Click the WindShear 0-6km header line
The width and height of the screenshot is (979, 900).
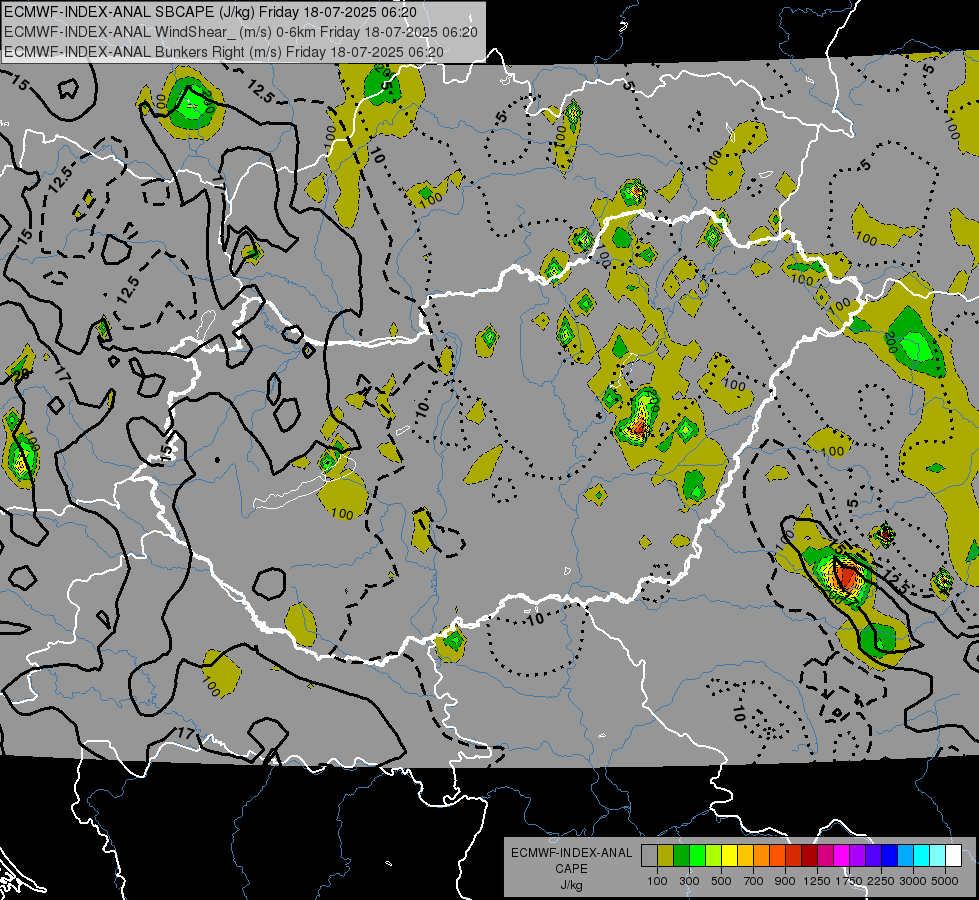coord(241,32)
